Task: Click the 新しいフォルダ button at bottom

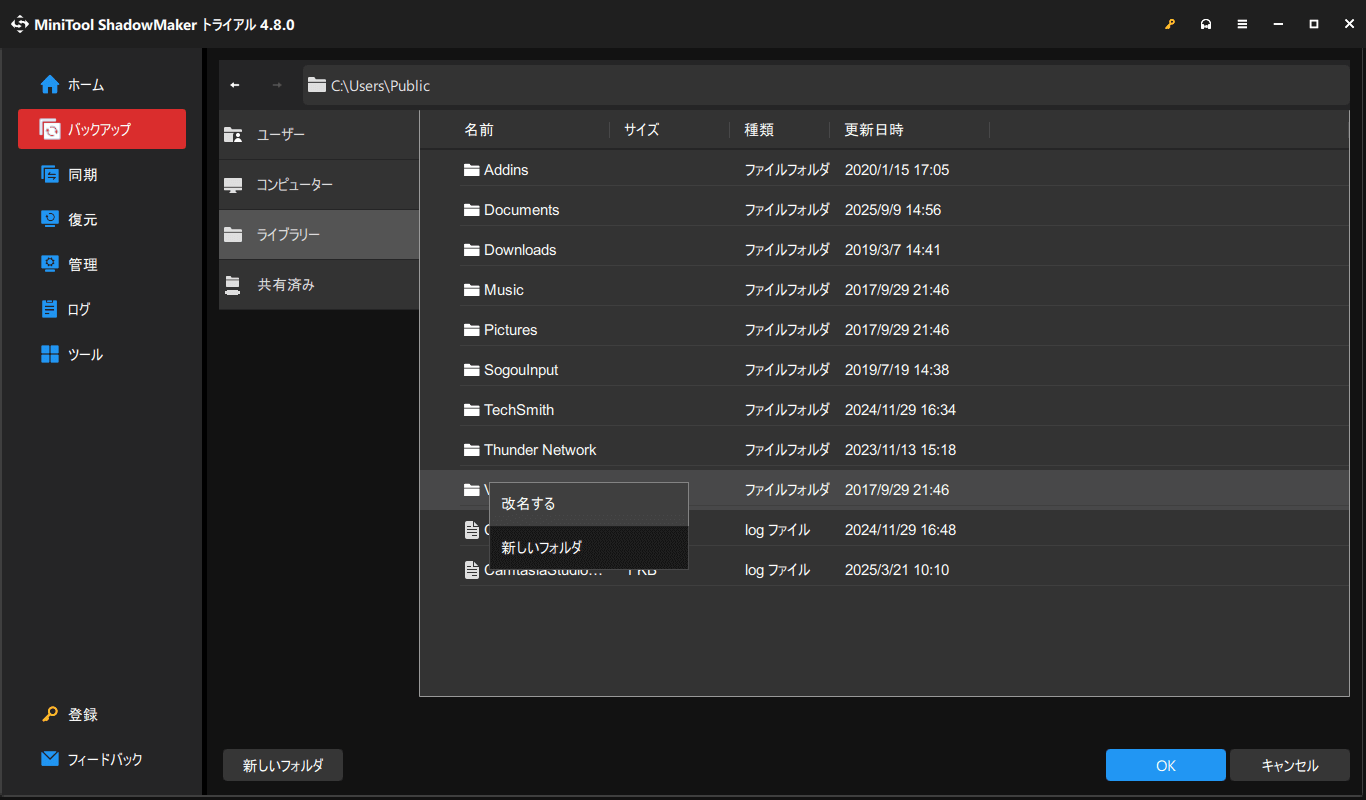Action: click(283, 765)
